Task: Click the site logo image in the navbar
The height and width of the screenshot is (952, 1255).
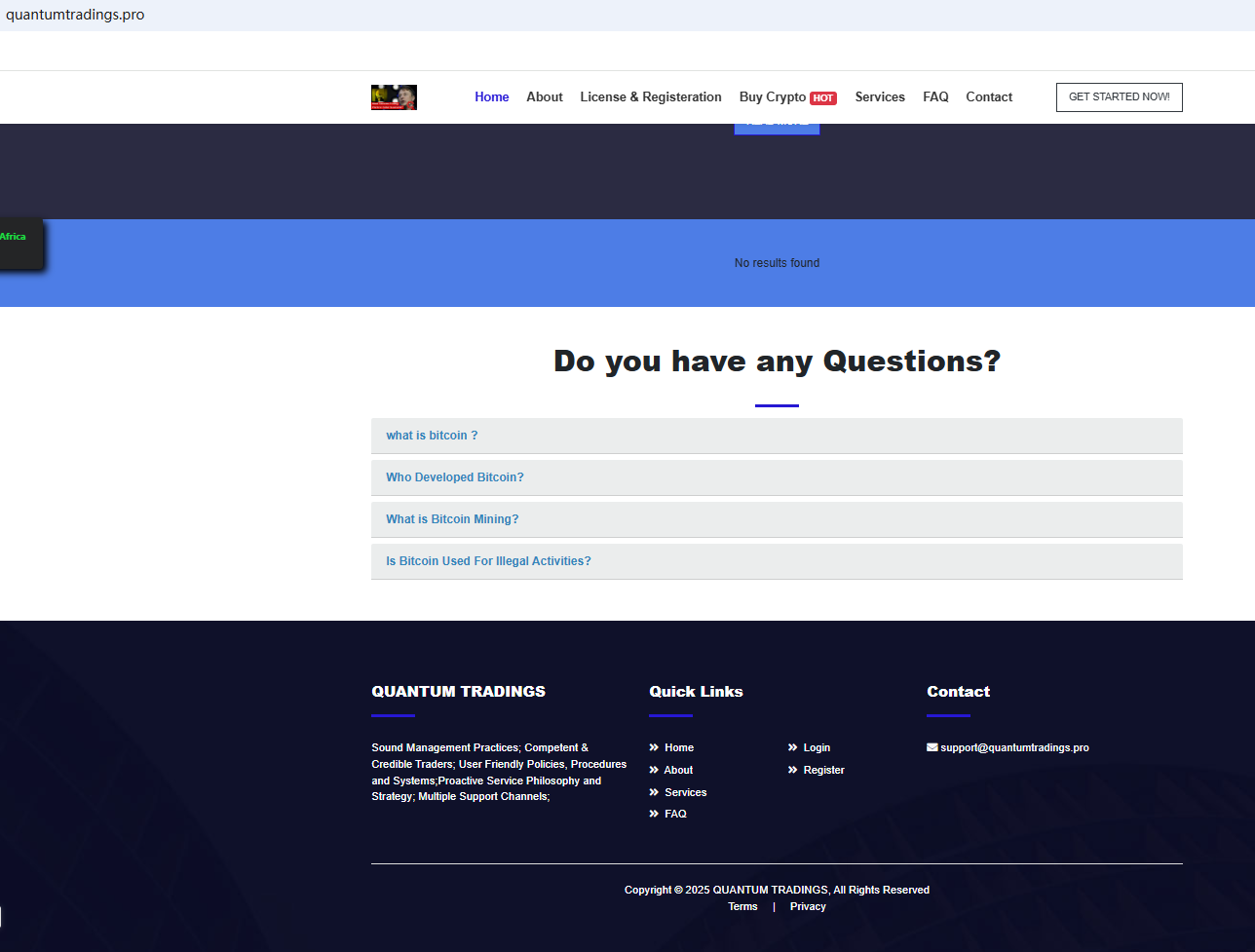Action: pyautogui.click(x=394, y=97)
